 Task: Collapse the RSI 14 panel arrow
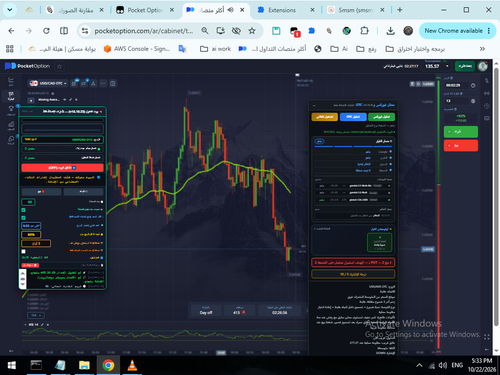[26, 324]
